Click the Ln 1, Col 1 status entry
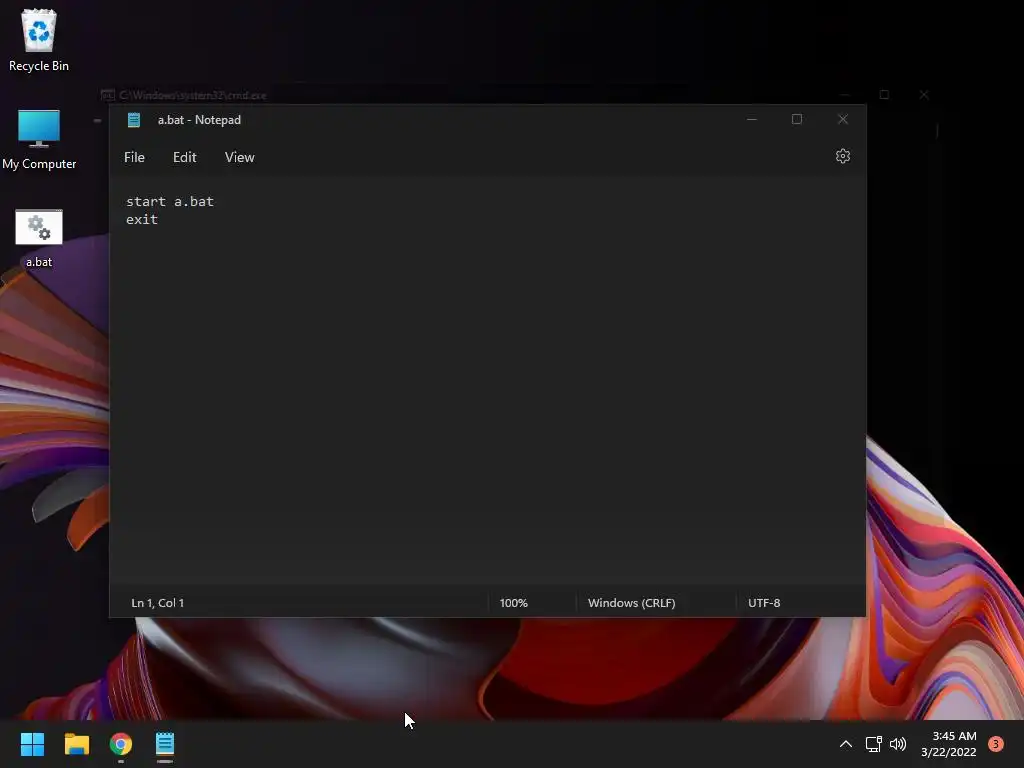Image resolution: width=1024 pixels, height=768 pixels. 157,603
